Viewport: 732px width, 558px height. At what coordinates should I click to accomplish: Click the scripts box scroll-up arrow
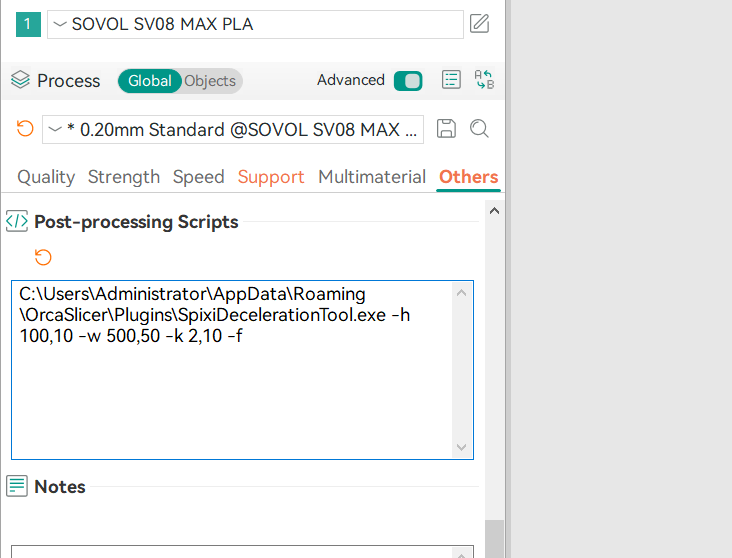click(x=462, y=293)
